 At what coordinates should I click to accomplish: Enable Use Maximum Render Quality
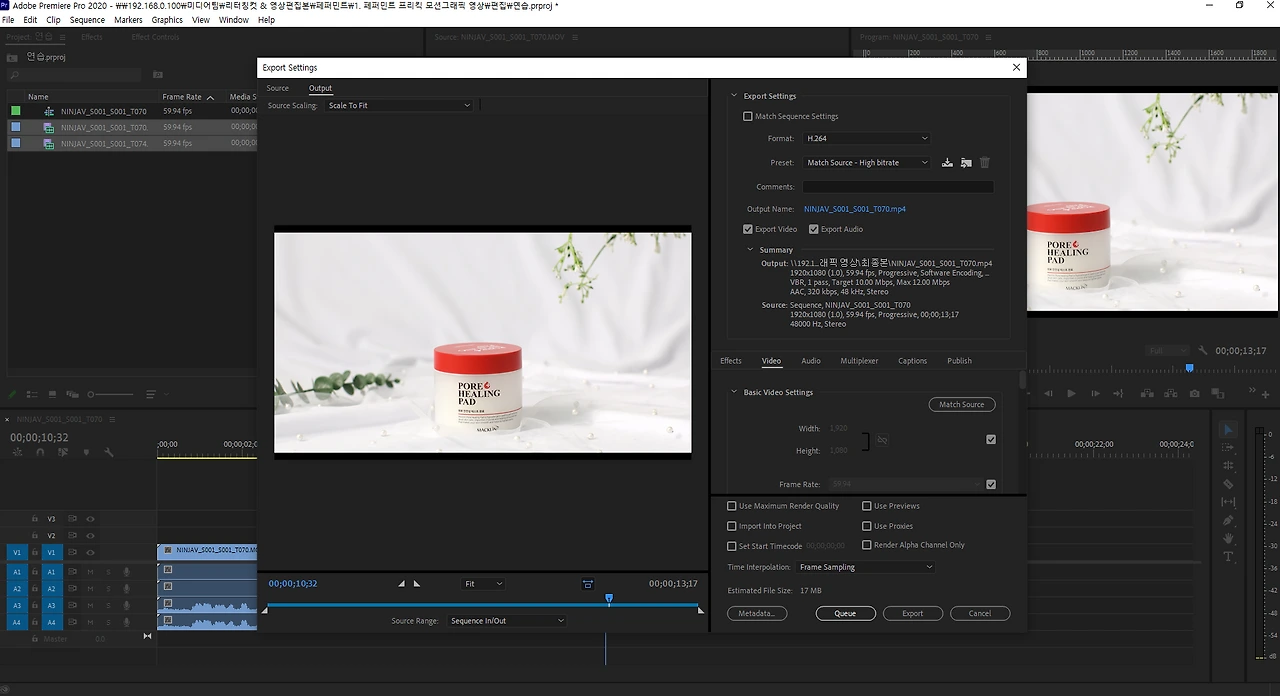click(x=732, y=506)
